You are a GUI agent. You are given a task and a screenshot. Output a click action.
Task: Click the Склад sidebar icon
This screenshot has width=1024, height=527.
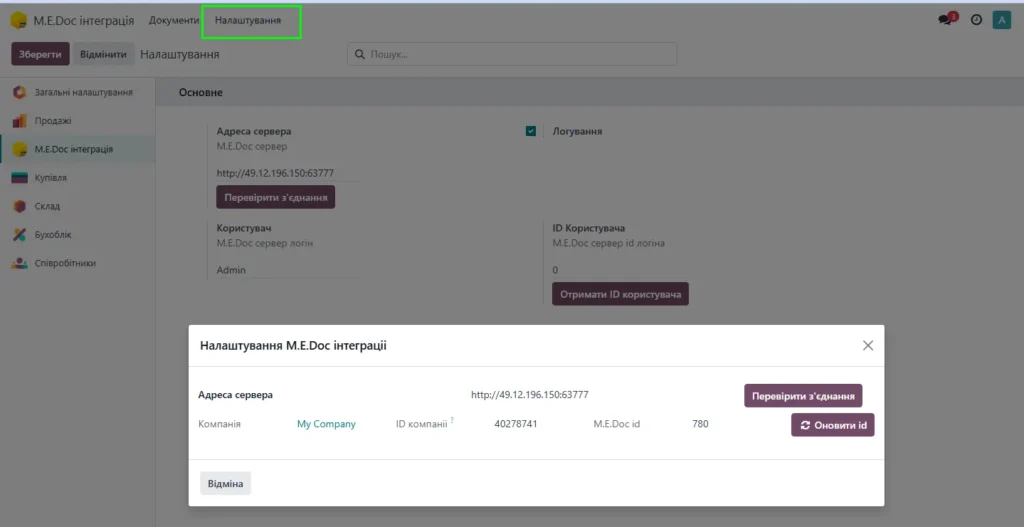(x=20, y=206)
